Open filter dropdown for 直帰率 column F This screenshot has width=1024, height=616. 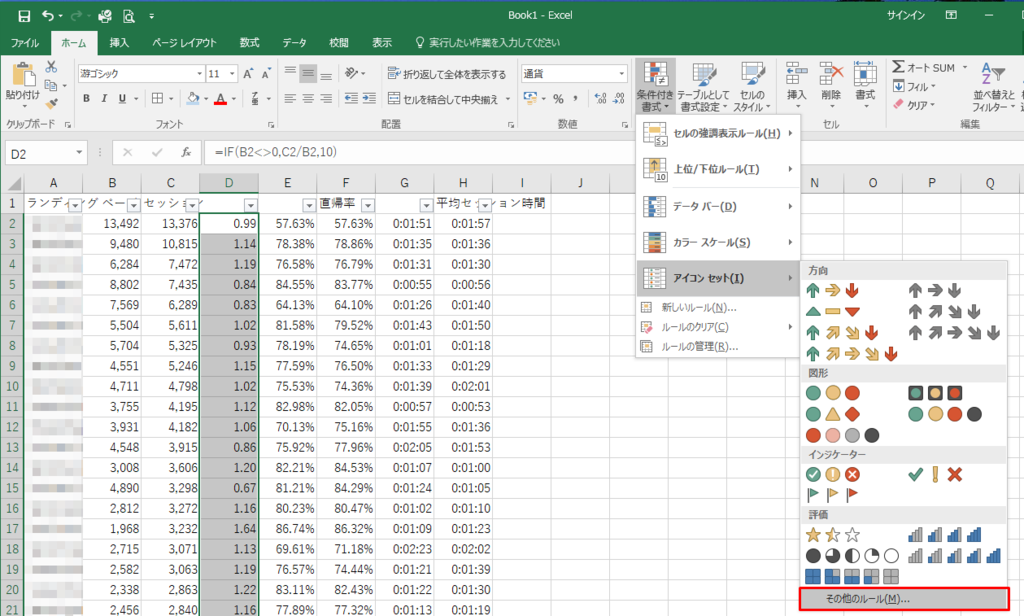(x=368, y=206)
